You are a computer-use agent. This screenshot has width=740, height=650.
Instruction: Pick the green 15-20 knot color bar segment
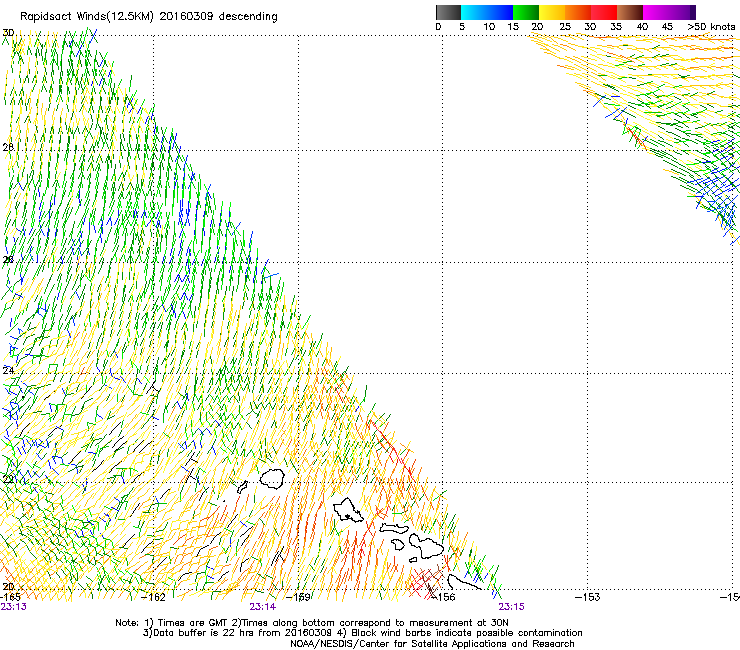coord(526,12)
